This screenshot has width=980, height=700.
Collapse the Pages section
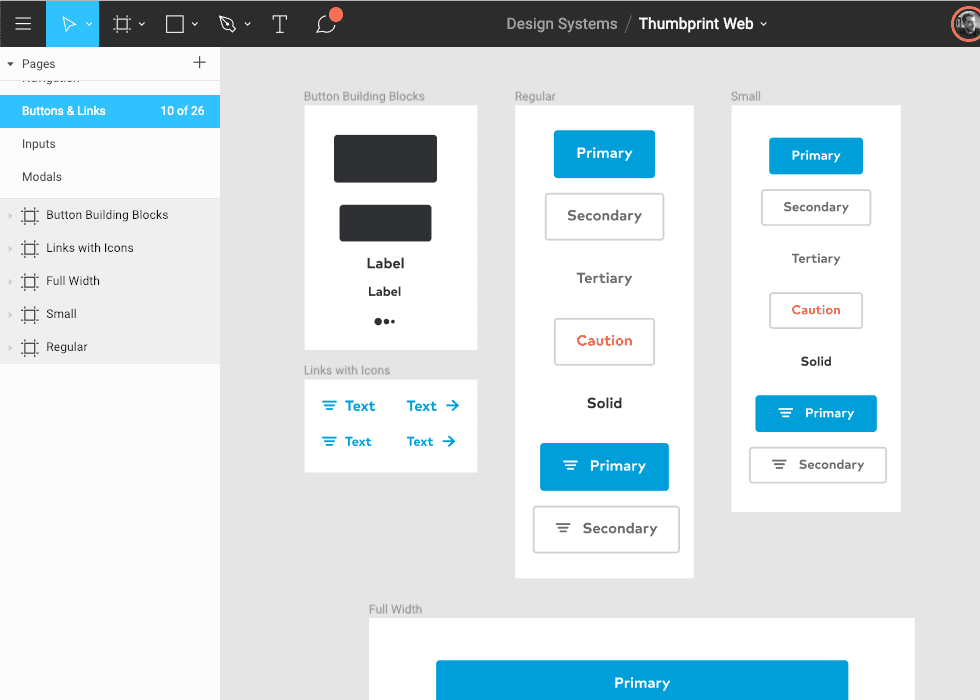click(10, 63)
